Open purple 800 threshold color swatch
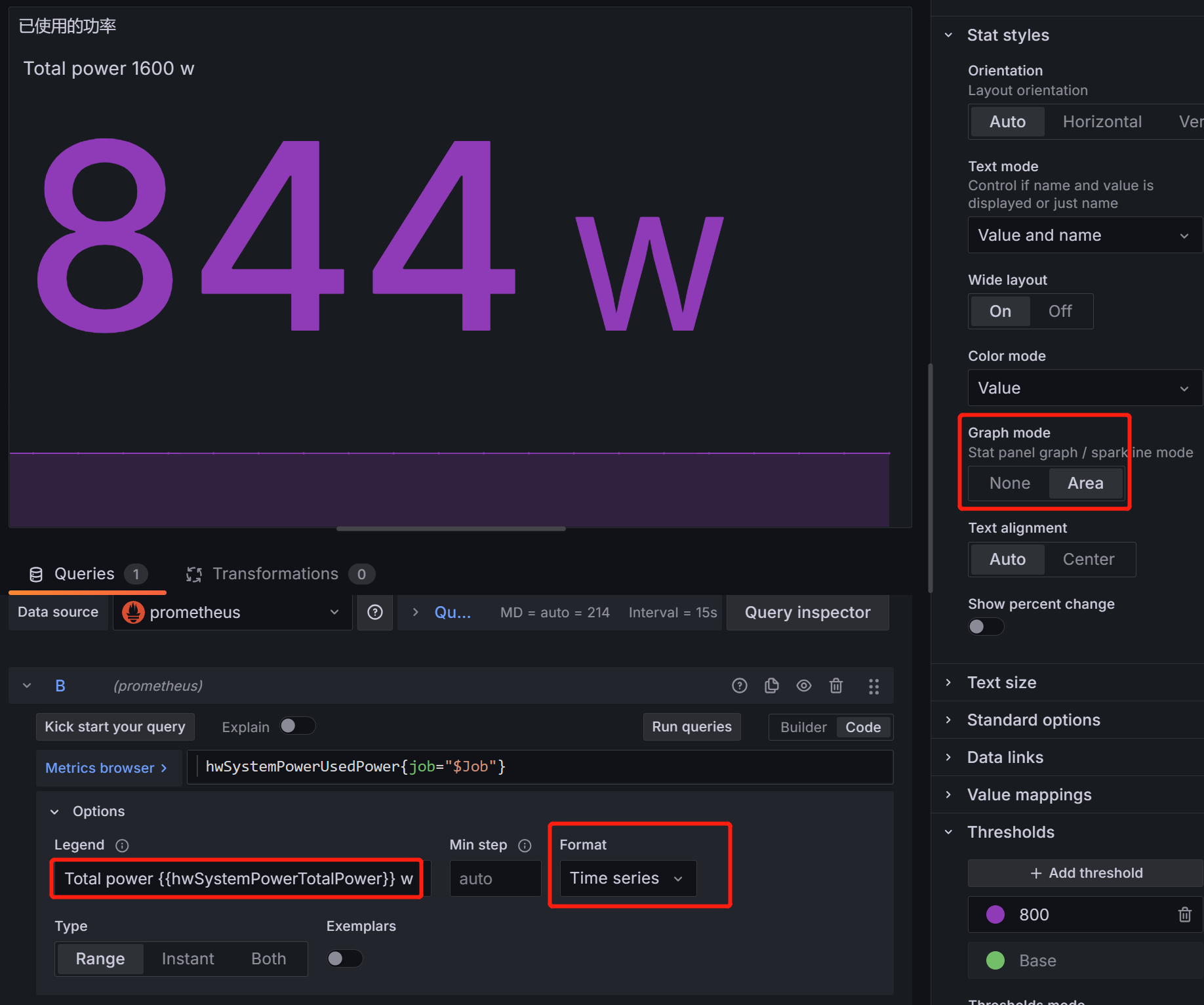 pos(995,914)
